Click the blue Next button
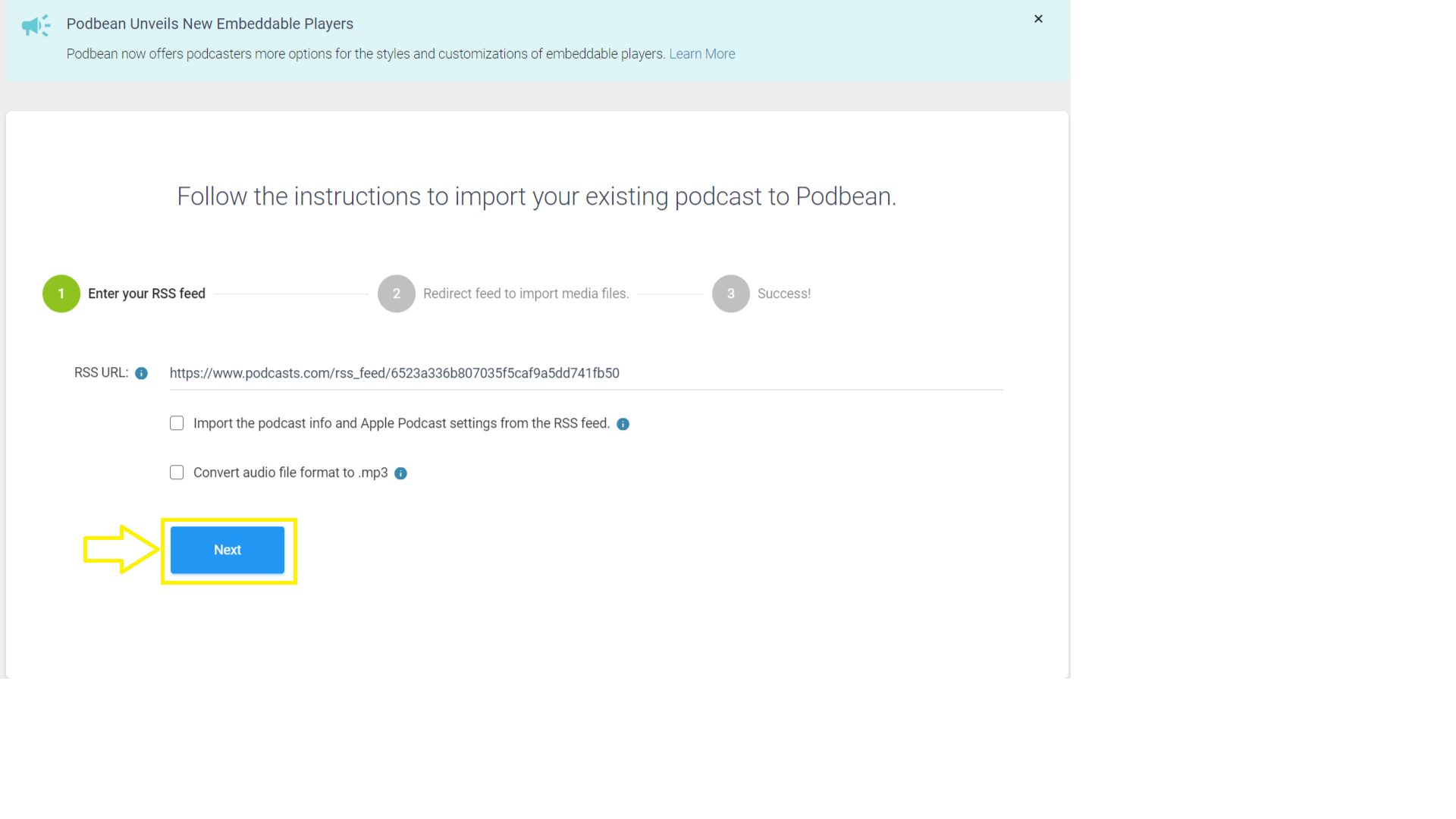This screenshot has width=1456, height=819. coord(227,550)
